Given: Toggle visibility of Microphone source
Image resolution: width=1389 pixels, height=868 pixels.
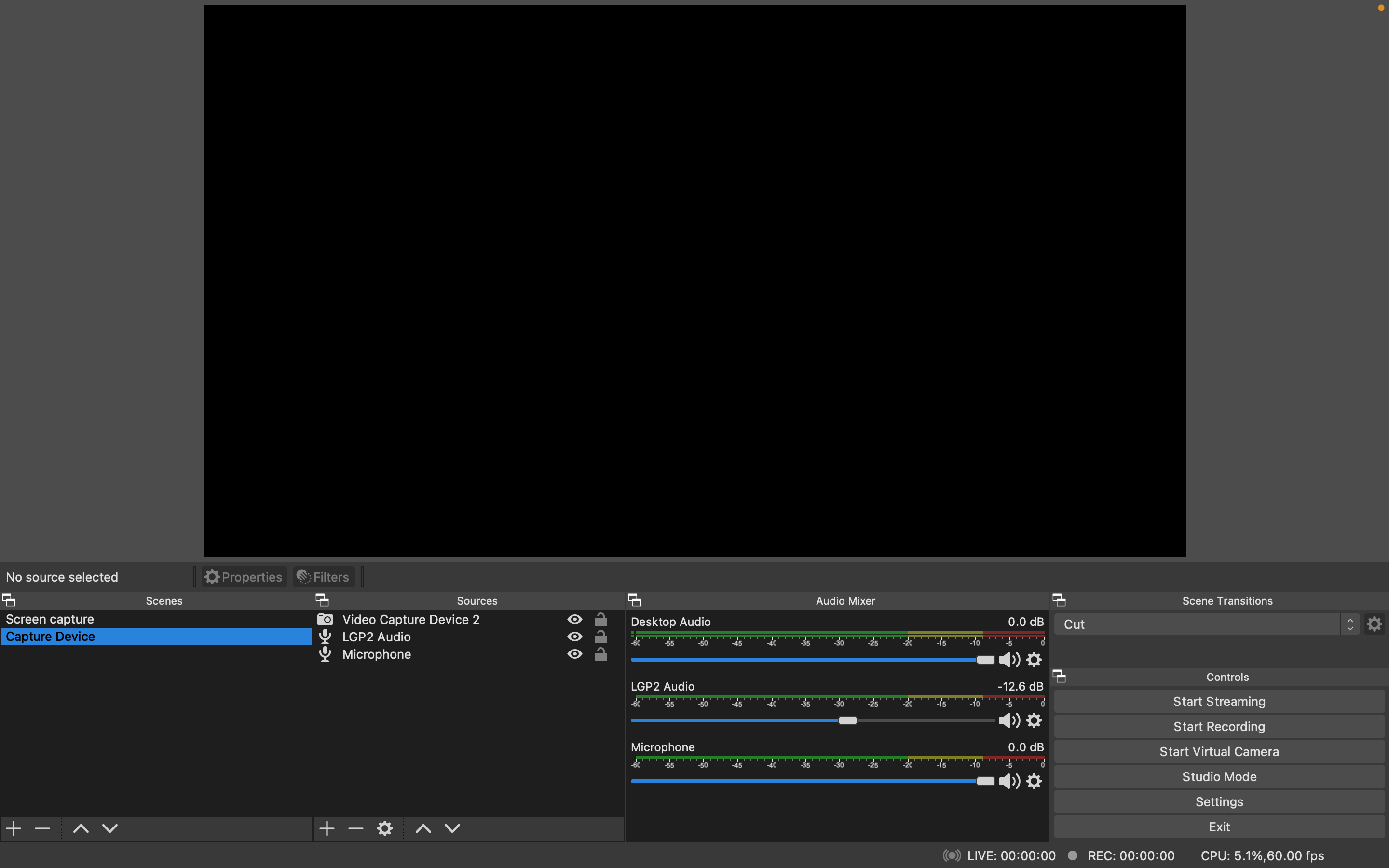Looking at the screenshot, I should 574,654.
